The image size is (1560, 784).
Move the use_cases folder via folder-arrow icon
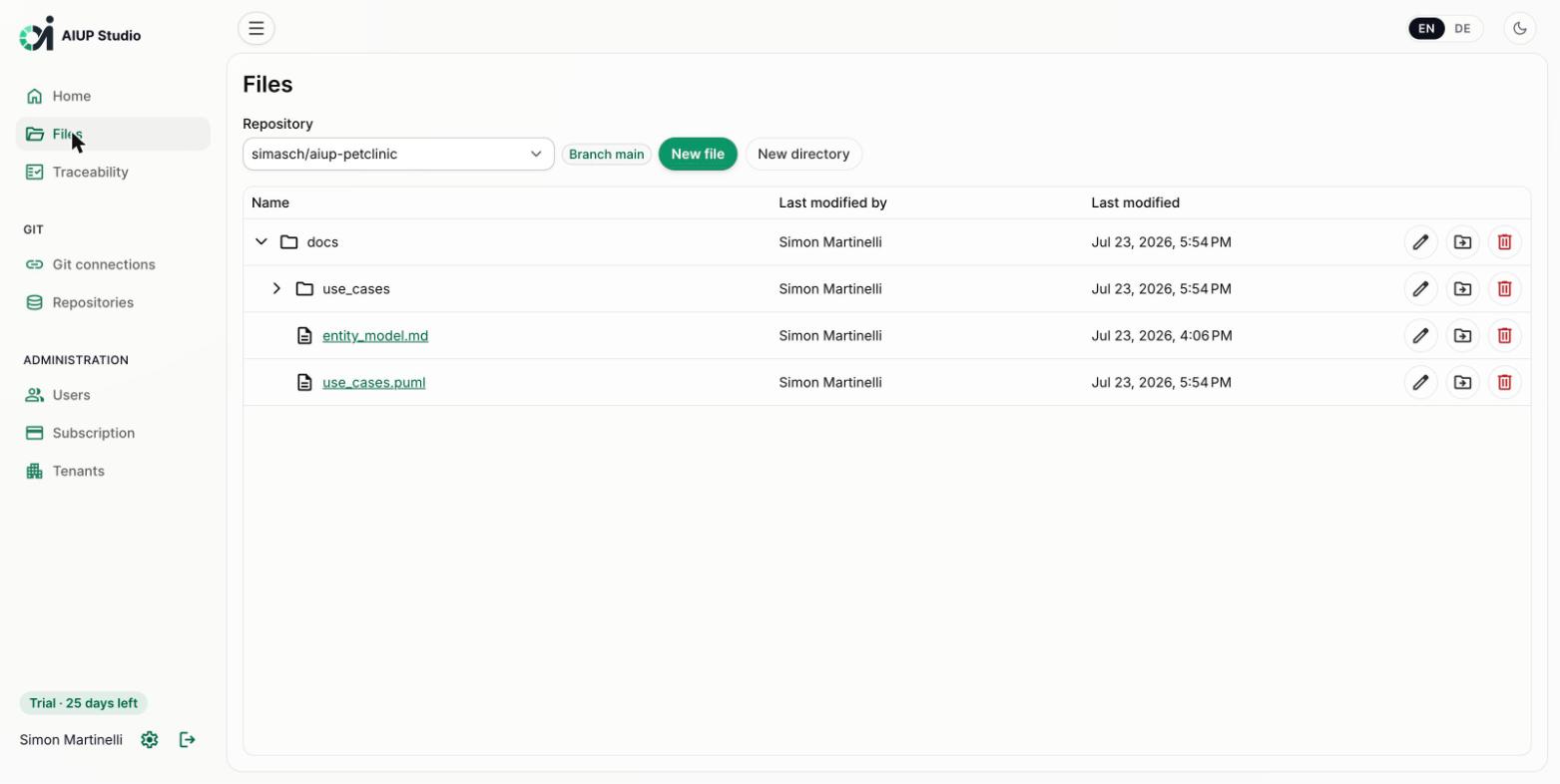tap(1462, 289)
